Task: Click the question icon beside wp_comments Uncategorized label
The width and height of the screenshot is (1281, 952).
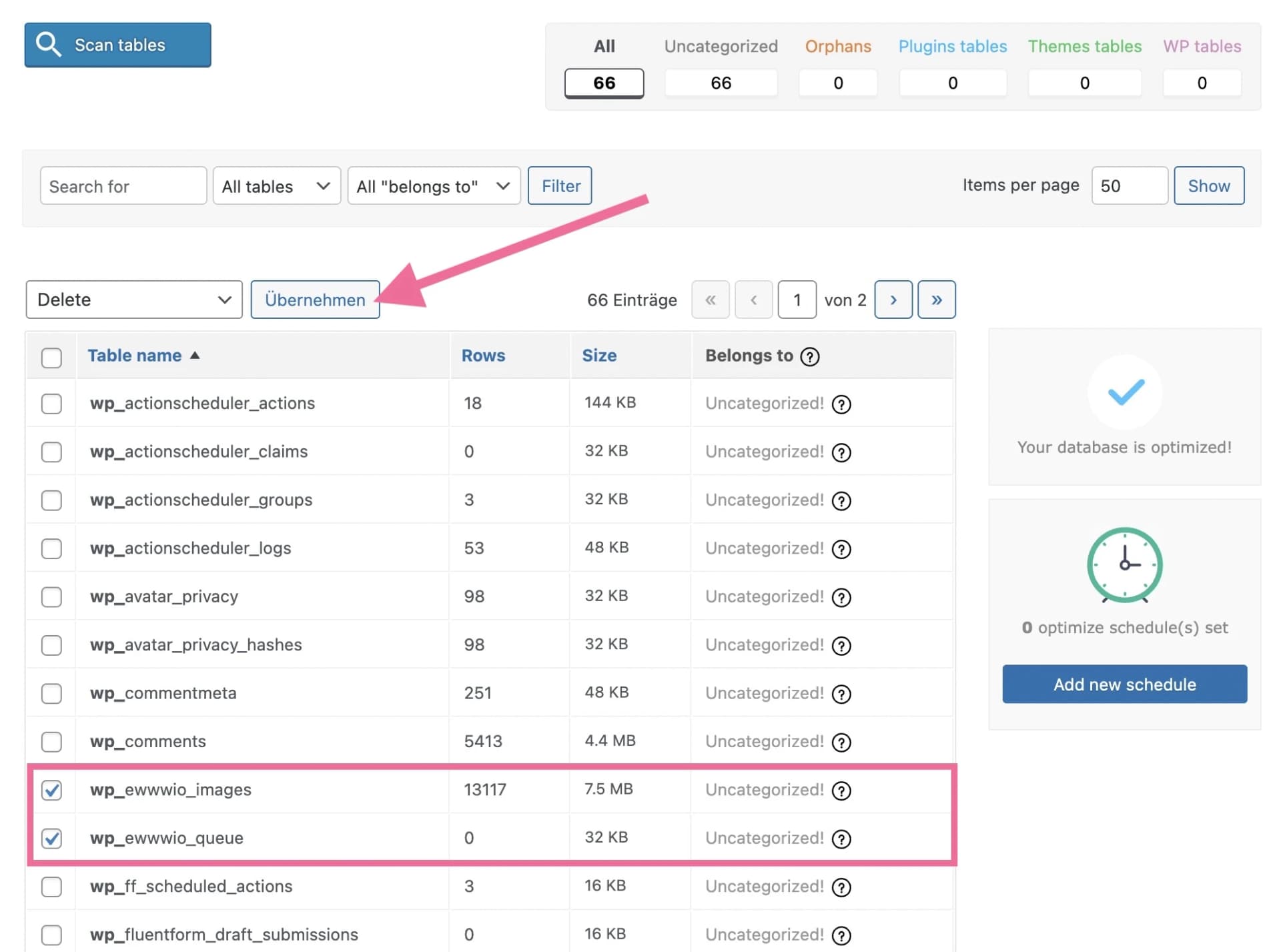Action: point(841,742)
